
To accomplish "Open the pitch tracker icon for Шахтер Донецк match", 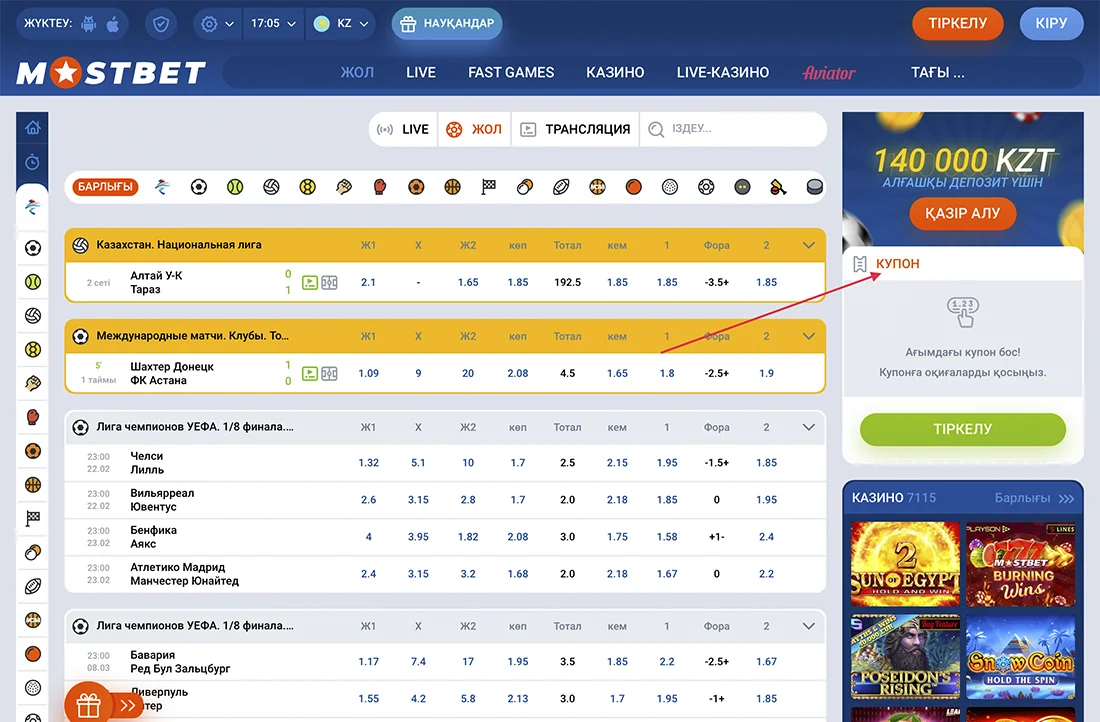I will coord(329,374).
